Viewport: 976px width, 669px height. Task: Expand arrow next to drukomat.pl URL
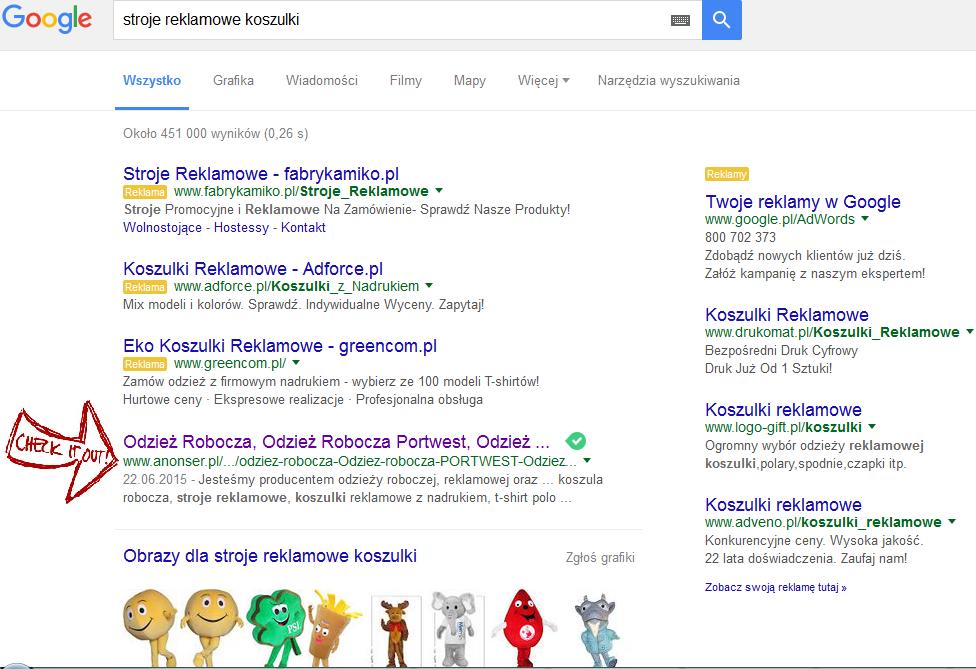pyautogui.click(x=970, y=332)
